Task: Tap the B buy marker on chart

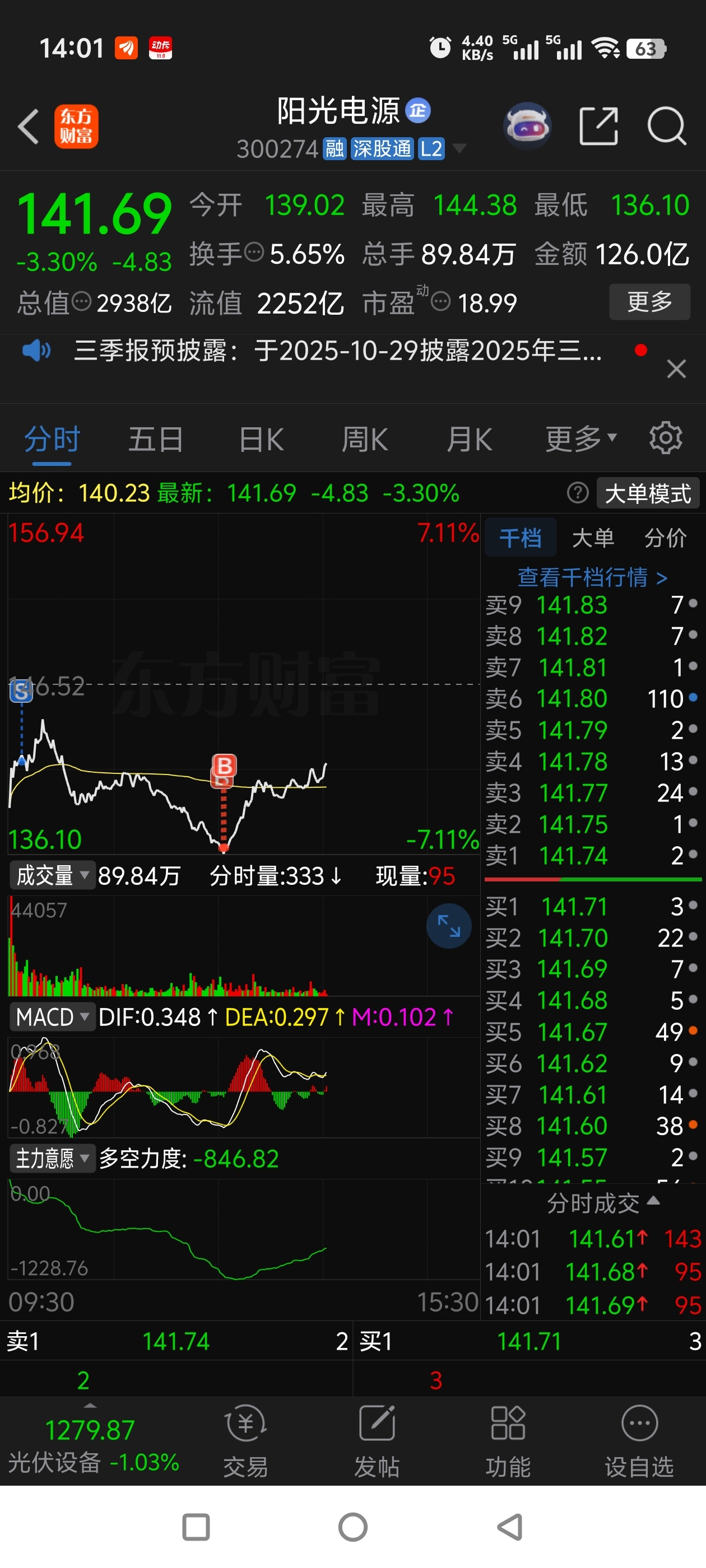Action: coord(224,766)
